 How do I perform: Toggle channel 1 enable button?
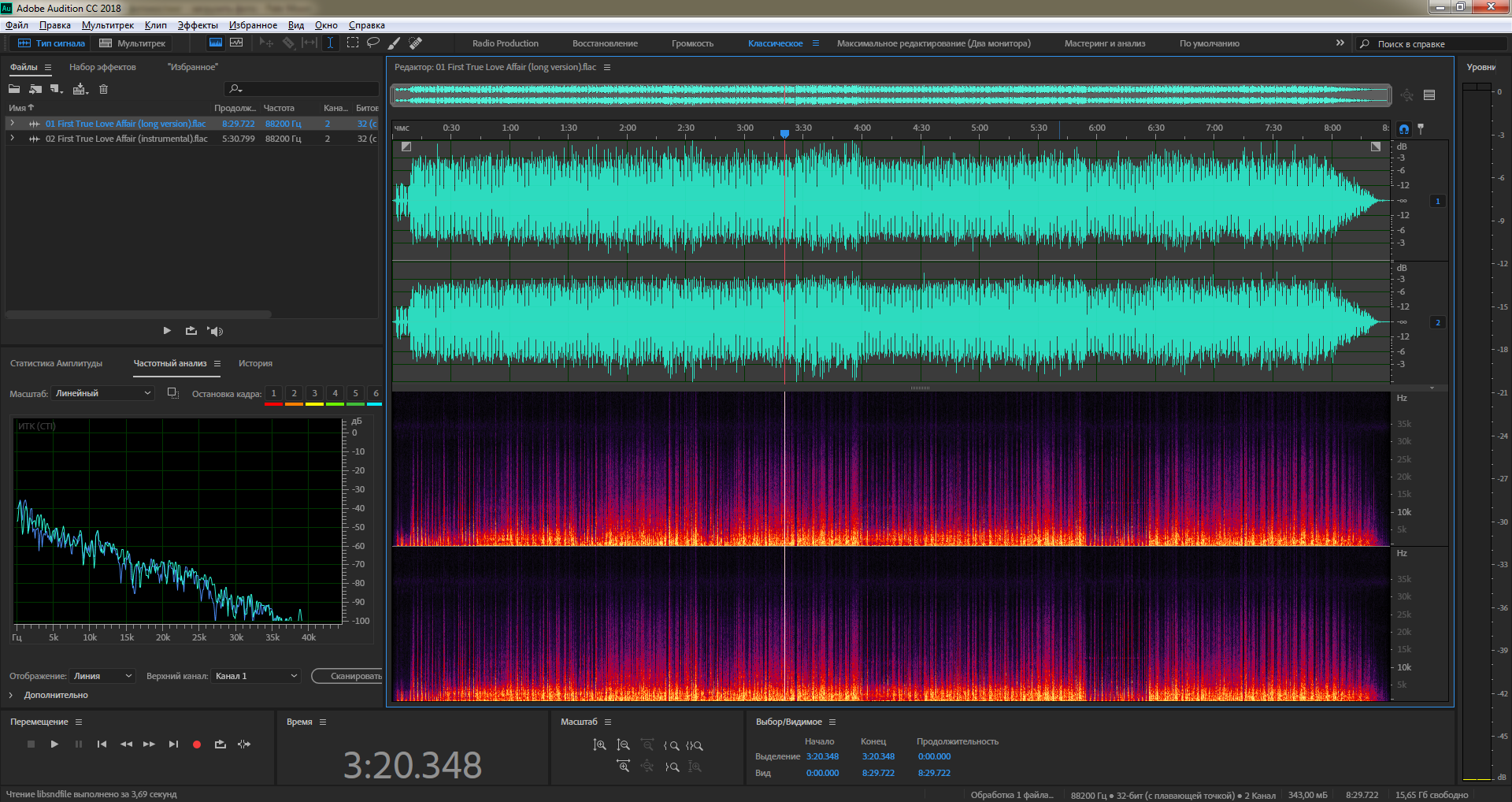tap(1437, 201)
